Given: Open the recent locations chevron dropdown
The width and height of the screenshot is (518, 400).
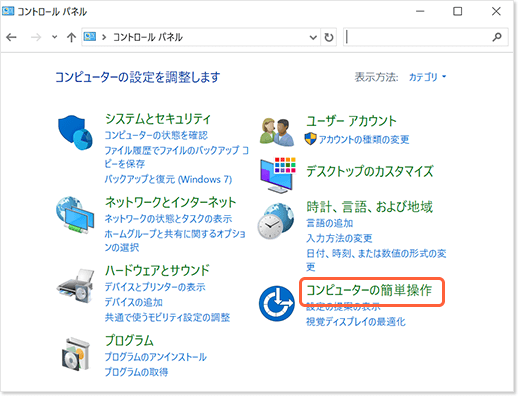Looking at the screenshot, I should pyautogui.click(x=54, y=37).
